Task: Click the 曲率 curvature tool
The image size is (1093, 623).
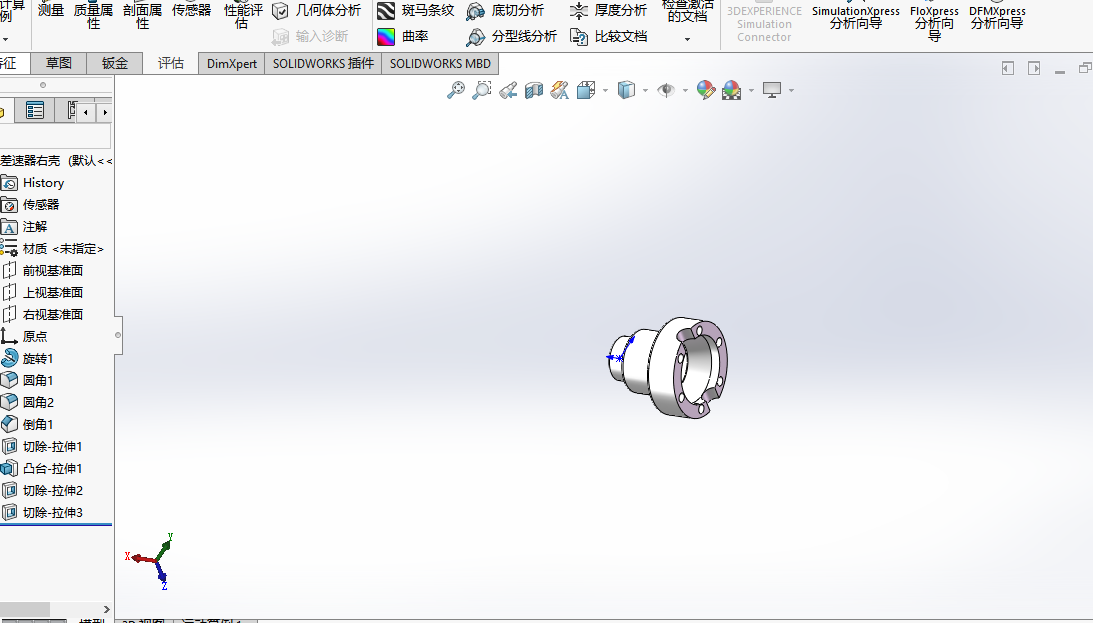Action: coord(403,36)
